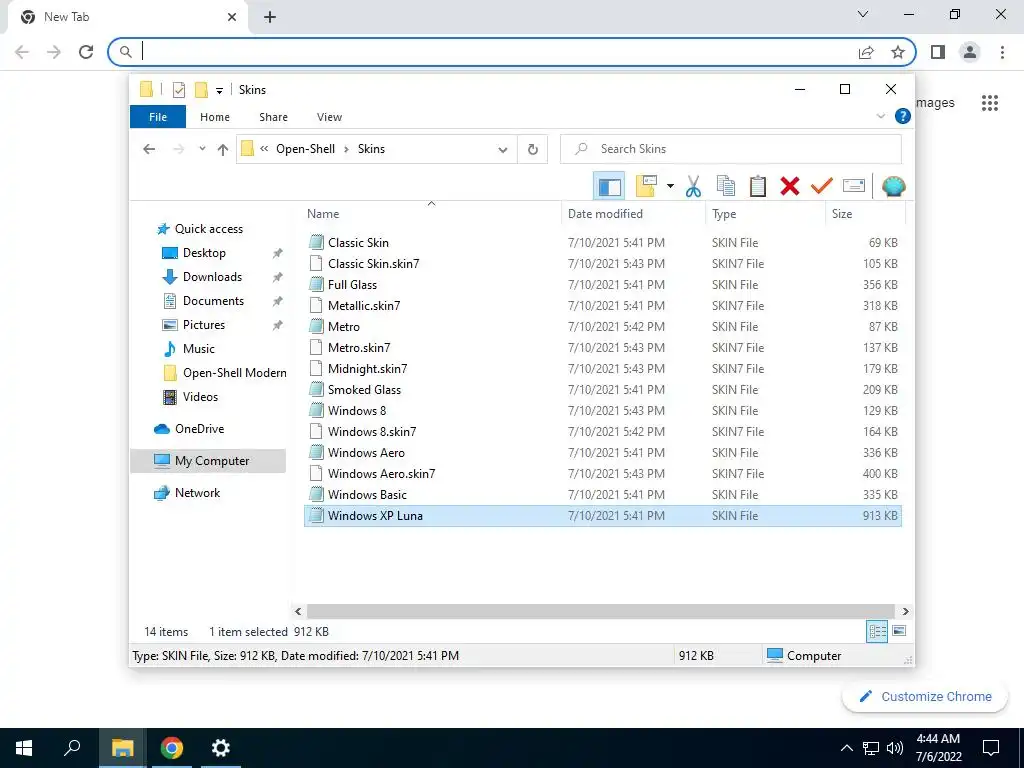
Task: Open recent locations dropdown arrow
Action: (x=202, y=149)
